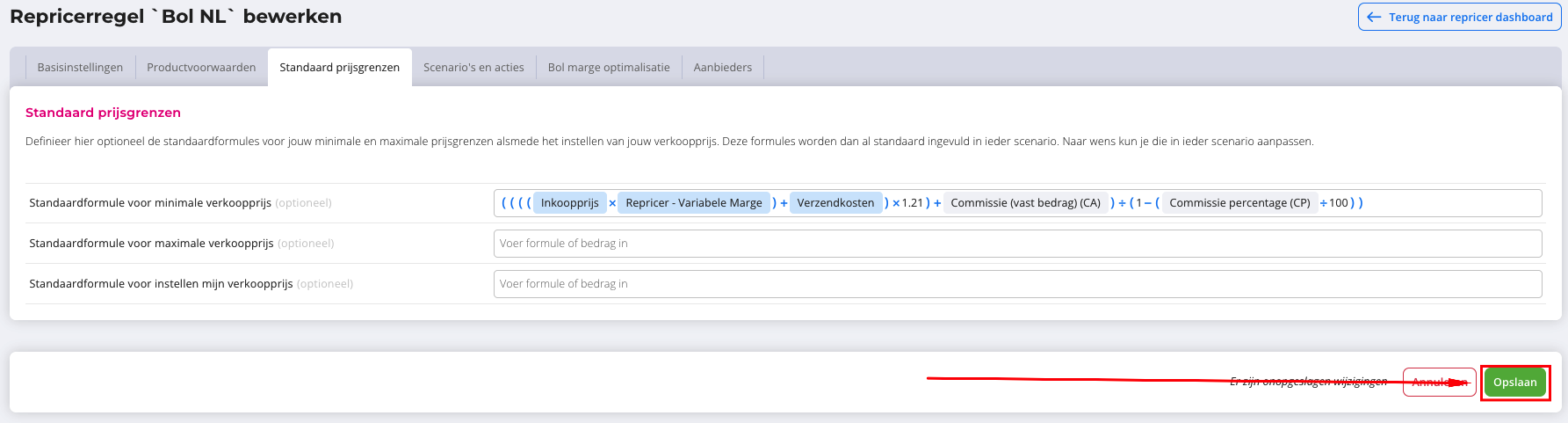Viewport: 1568px width, 423px height.
Task: Focus the maximale verkoopprijs formula field
Action: (x=1017, y=244)
